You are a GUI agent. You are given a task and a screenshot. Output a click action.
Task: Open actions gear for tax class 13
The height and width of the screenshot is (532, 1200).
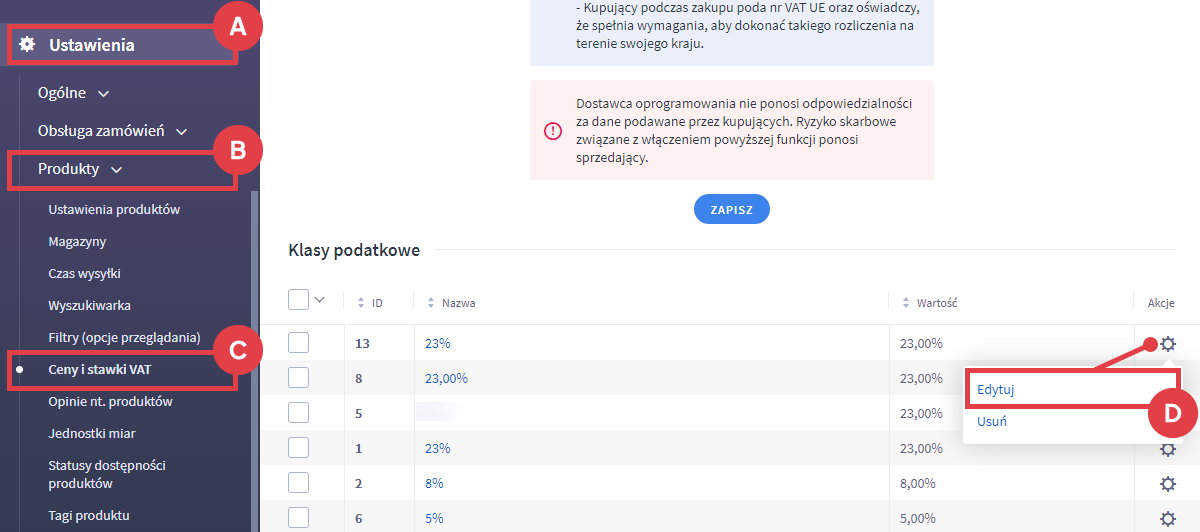click(x=1167, y=344)
